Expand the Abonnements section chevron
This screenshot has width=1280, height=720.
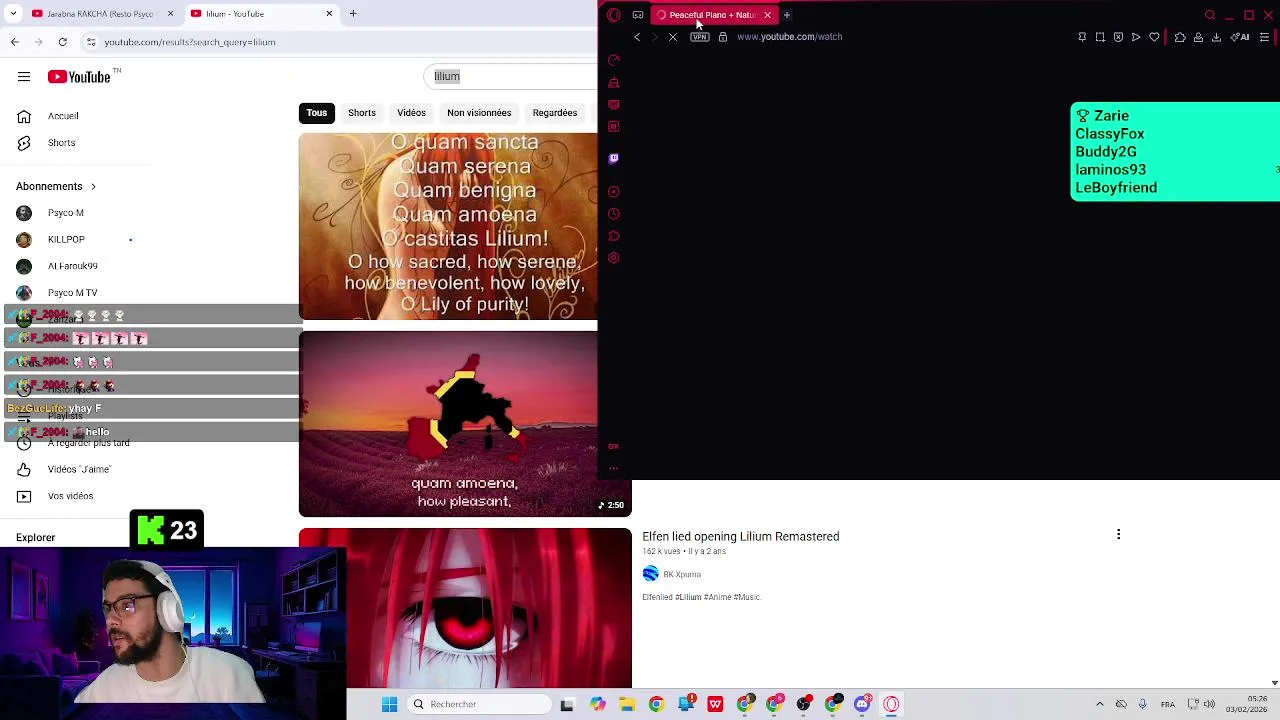click(x=93, y=187)
